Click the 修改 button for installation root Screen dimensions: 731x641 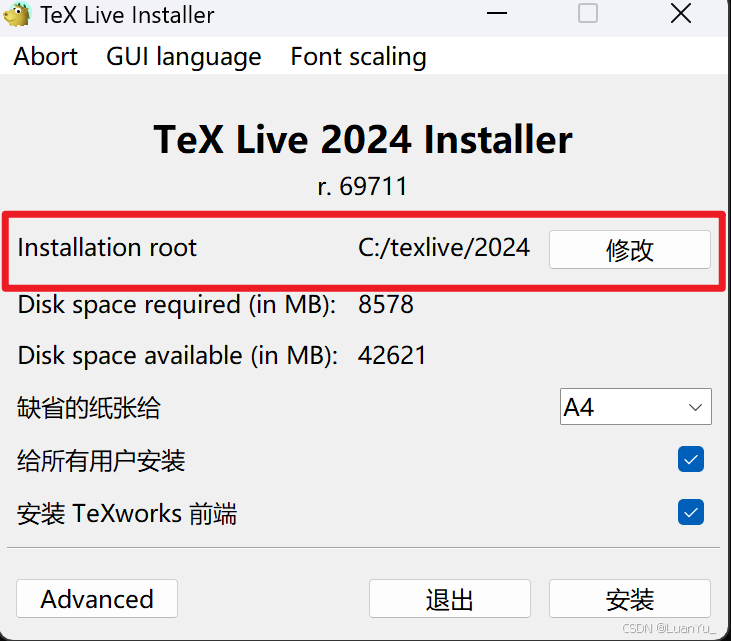click(629, 249)
